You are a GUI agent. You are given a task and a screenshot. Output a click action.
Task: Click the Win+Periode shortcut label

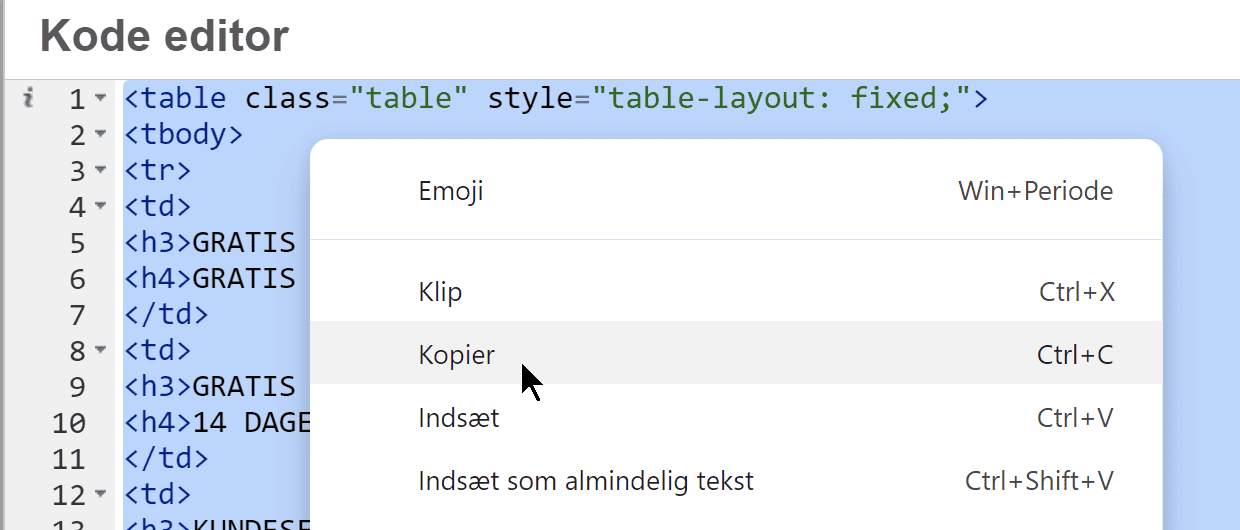(x=1035, y=191)
